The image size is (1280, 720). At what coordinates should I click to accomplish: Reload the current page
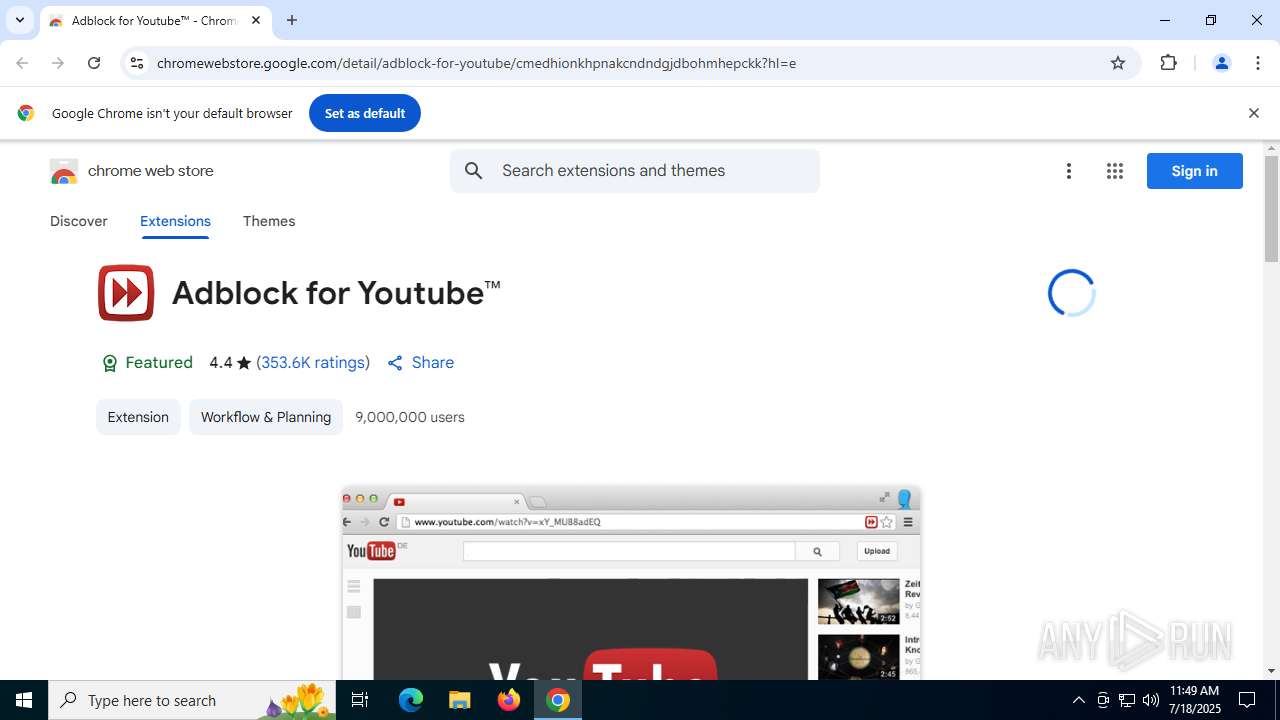click(94, 63)
